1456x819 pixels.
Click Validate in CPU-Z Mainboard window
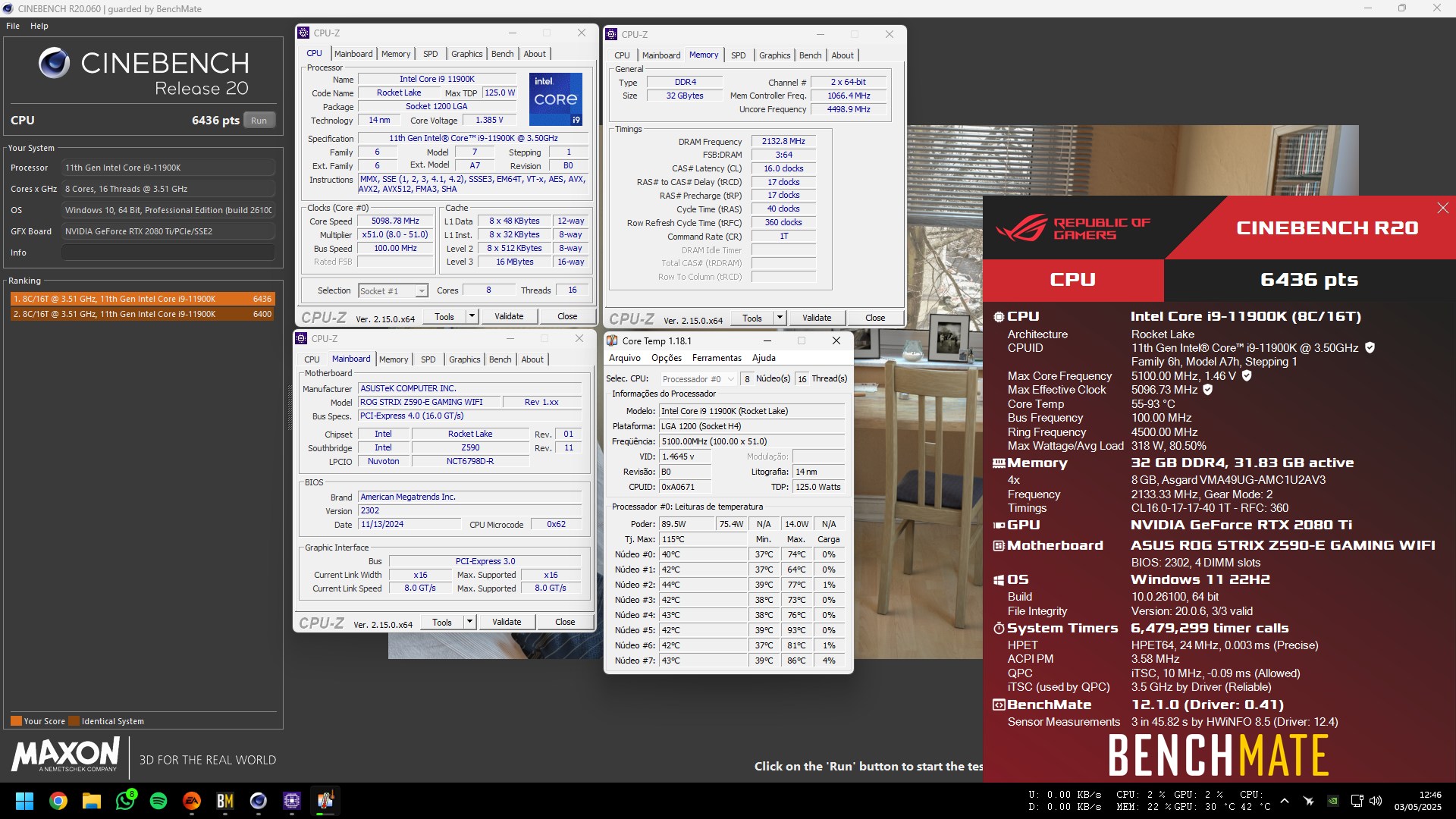pos(507,622)
